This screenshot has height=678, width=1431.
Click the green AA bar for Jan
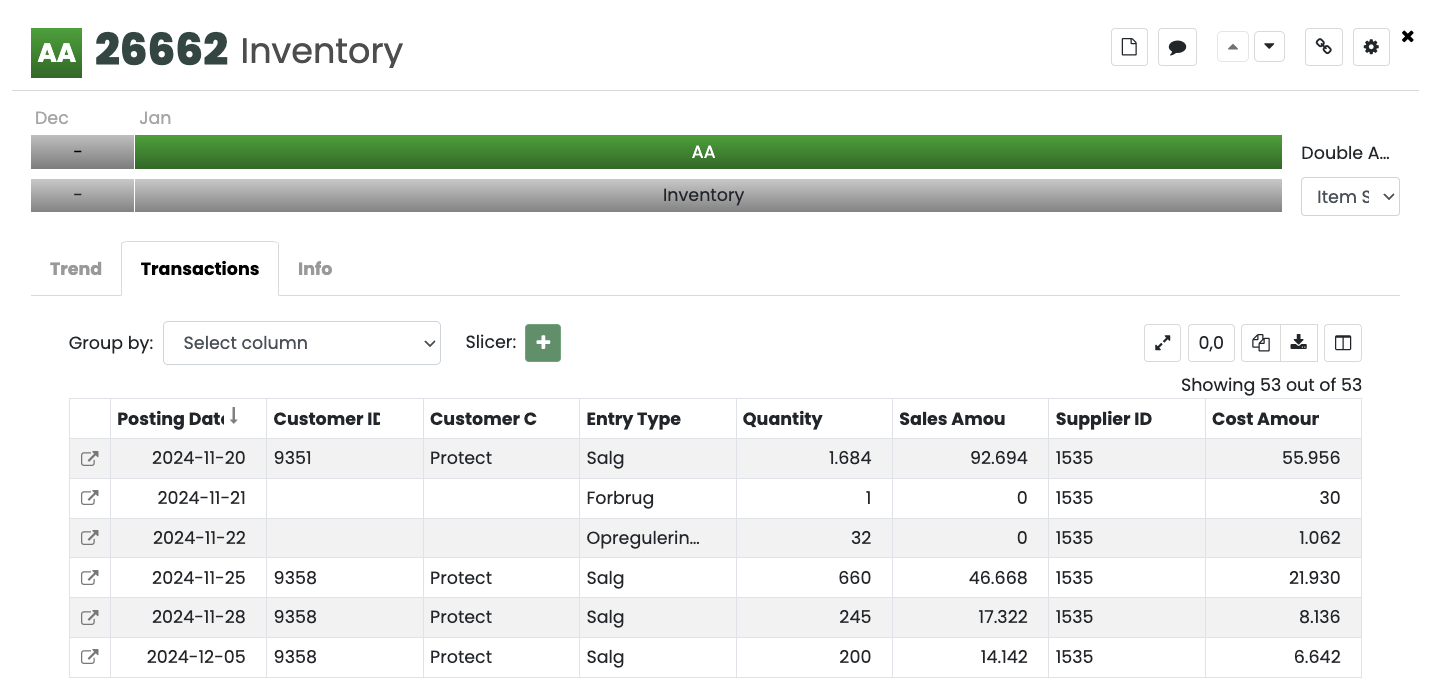(707, 152)
